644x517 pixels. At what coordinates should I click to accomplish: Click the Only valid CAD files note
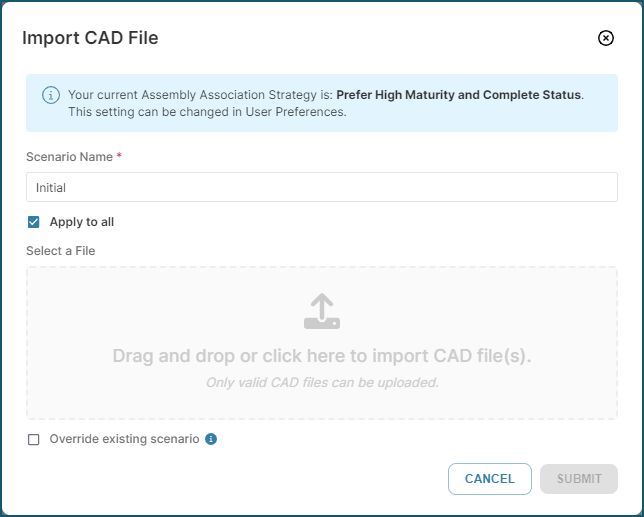click(x=322, y=383)
